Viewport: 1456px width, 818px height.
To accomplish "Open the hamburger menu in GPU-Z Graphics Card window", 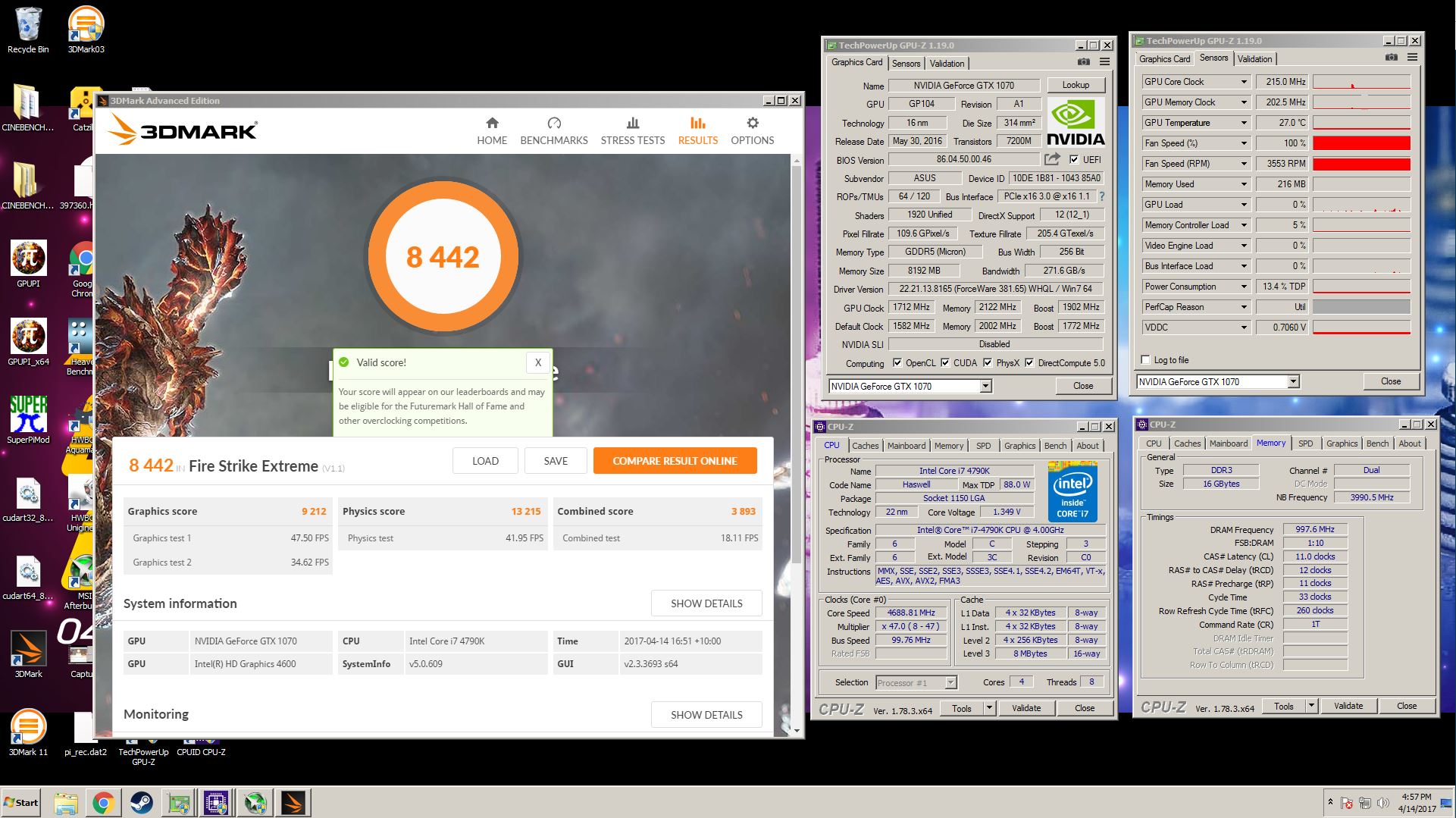I will [x=1105, y=62].
